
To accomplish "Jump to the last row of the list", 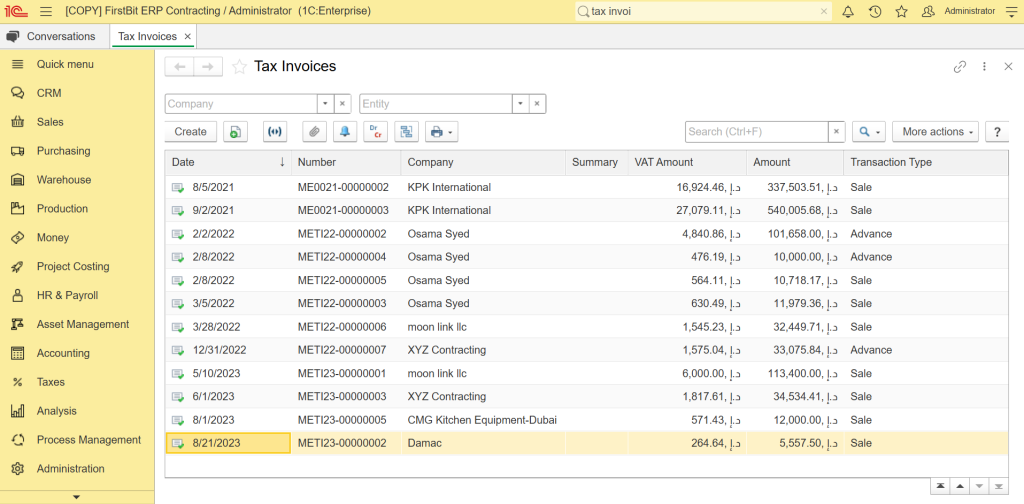I will tap(999, 486).
